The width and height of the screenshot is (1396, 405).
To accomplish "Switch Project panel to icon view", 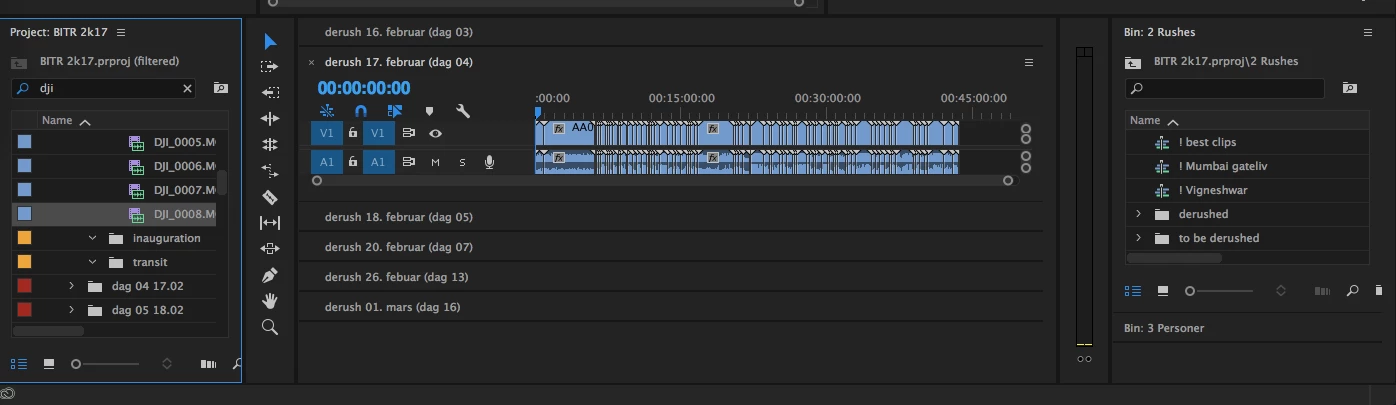I will coord(48,364).
